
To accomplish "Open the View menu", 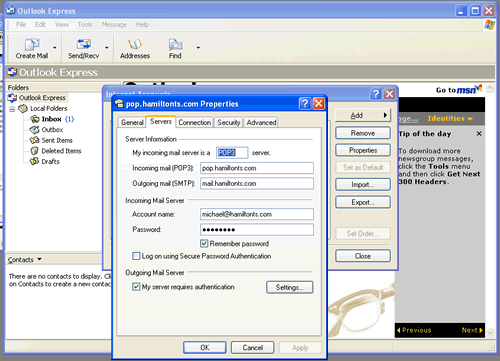I will coord(62,25).
